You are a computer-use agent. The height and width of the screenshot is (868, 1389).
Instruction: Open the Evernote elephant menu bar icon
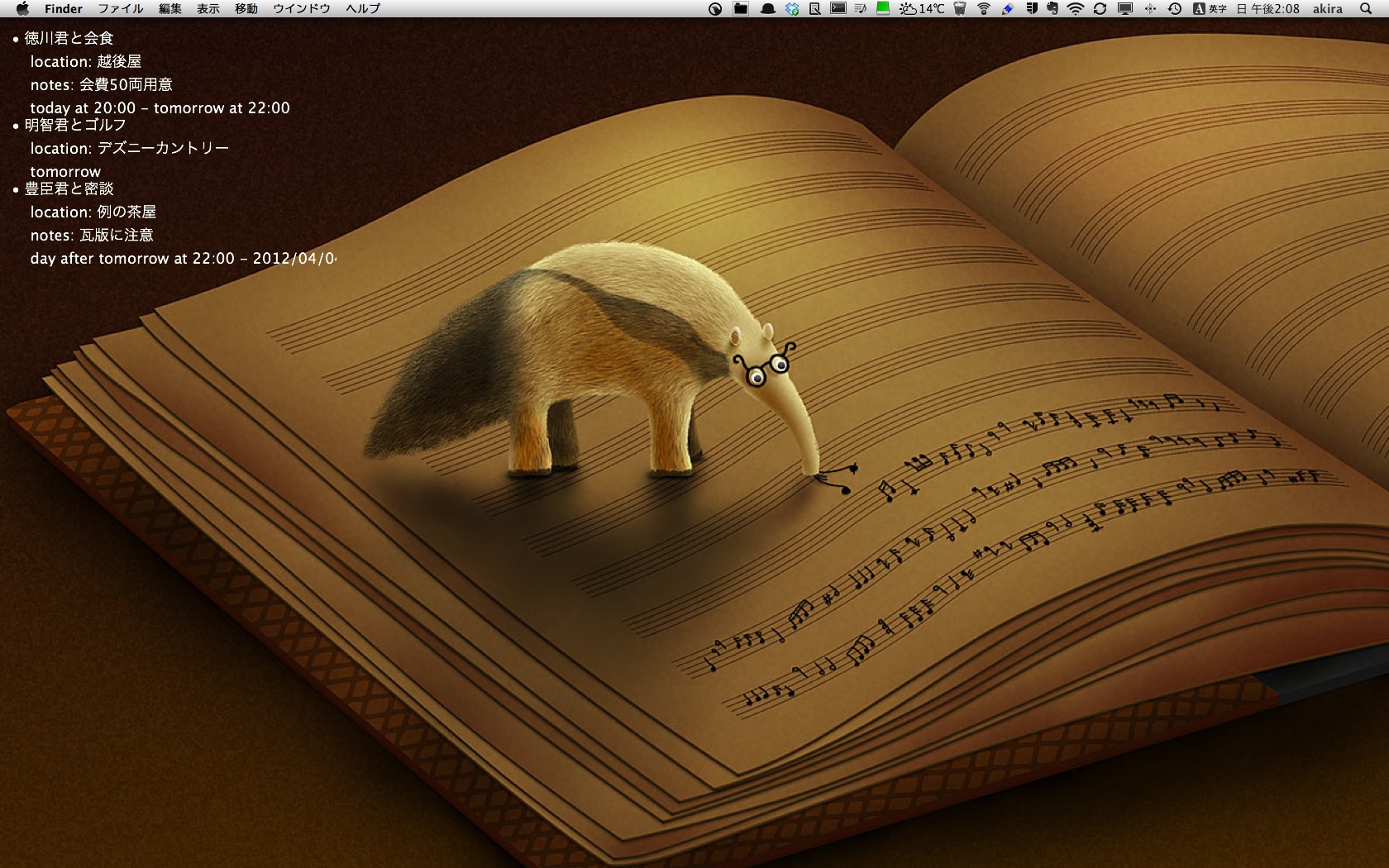1052,8
